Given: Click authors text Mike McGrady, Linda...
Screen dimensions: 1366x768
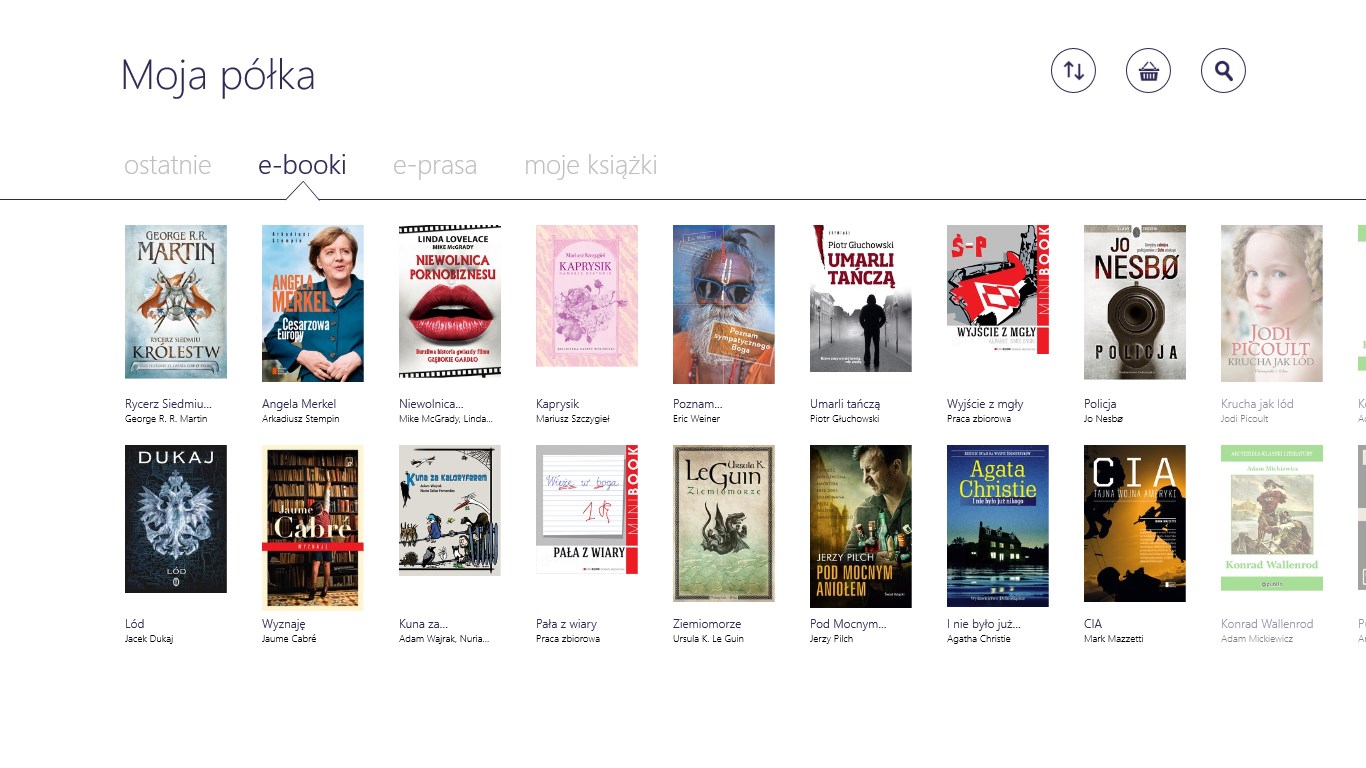Looking at the screenshot, I should coord(445,419).
